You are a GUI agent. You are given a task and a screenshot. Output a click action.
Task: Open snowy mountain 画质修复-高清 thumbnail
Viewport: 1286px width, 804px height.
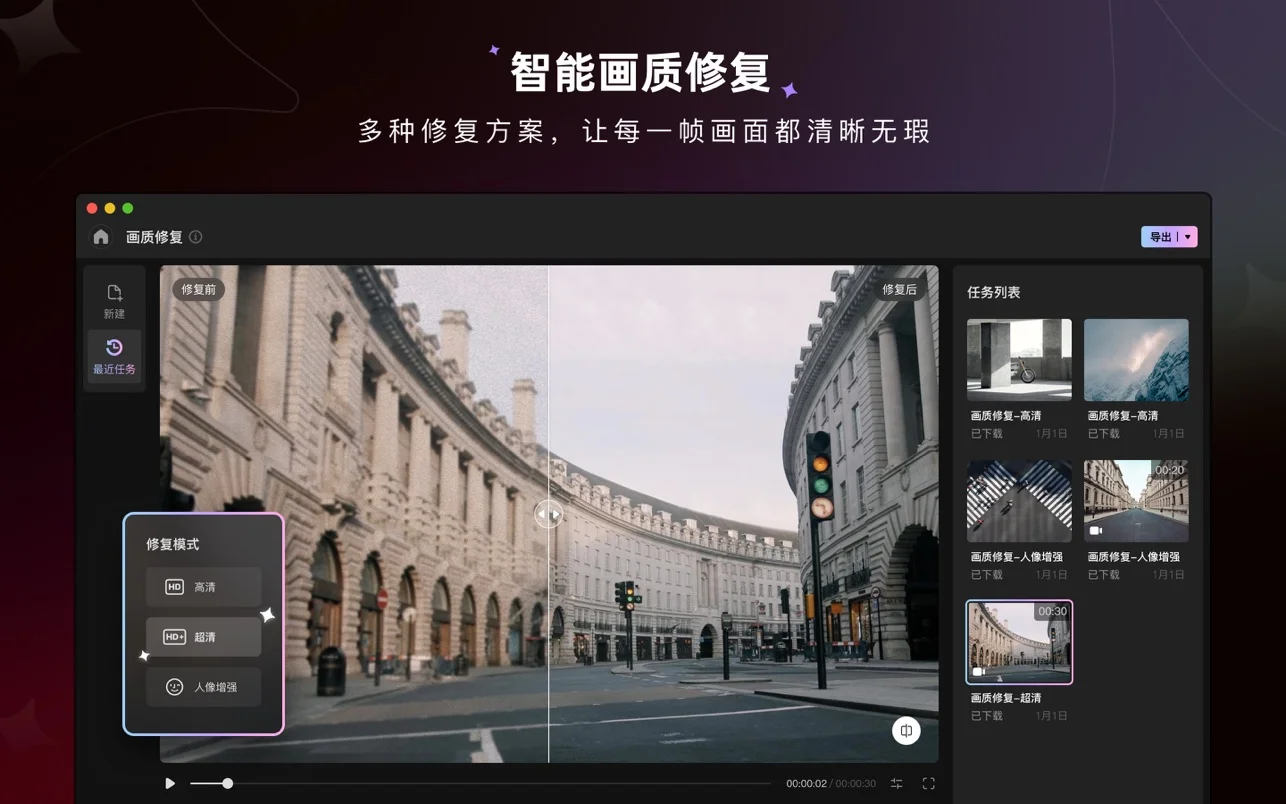point(1136,360)
